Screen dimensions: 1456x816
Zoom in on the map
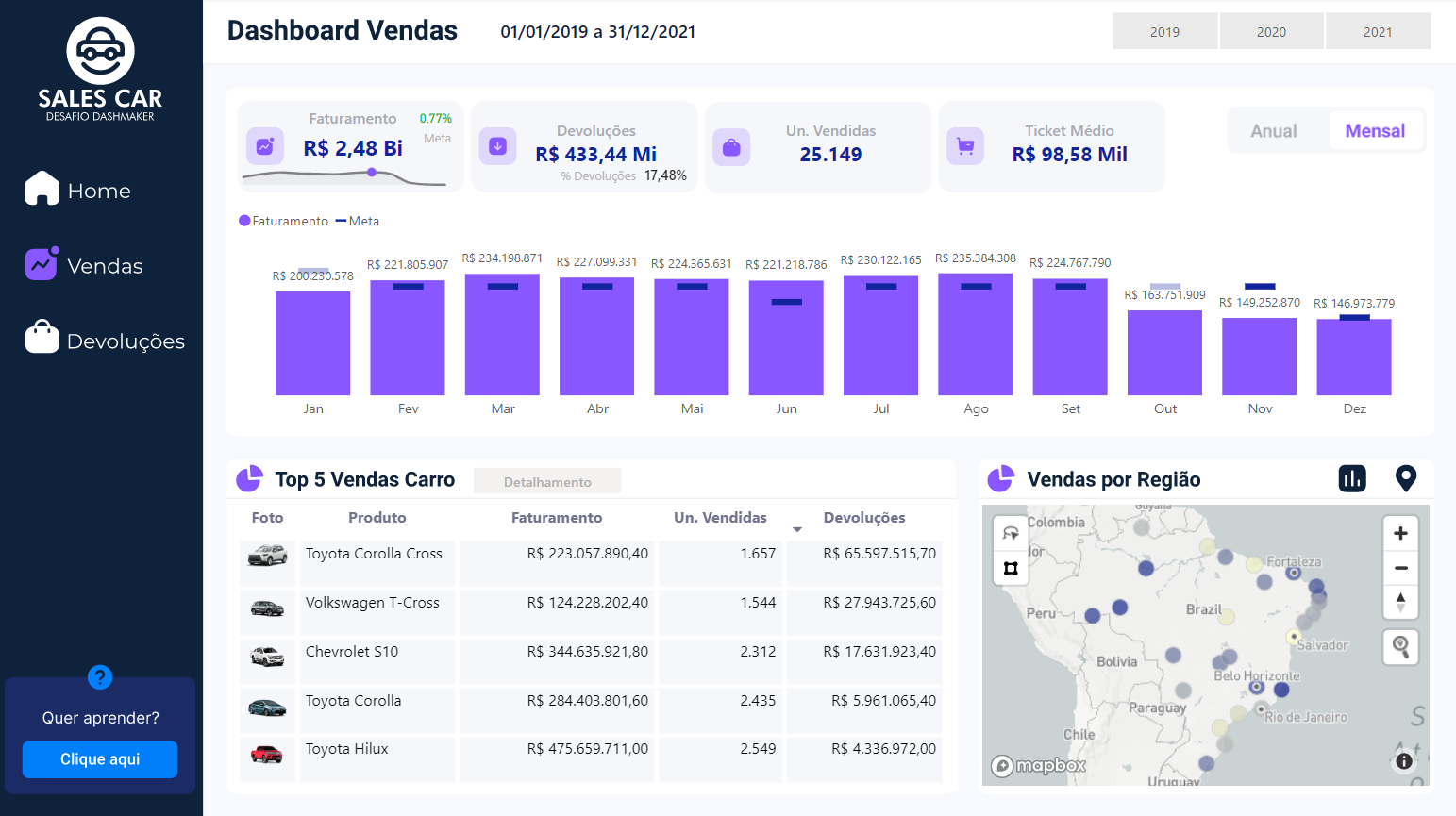tap(1400, 533)
